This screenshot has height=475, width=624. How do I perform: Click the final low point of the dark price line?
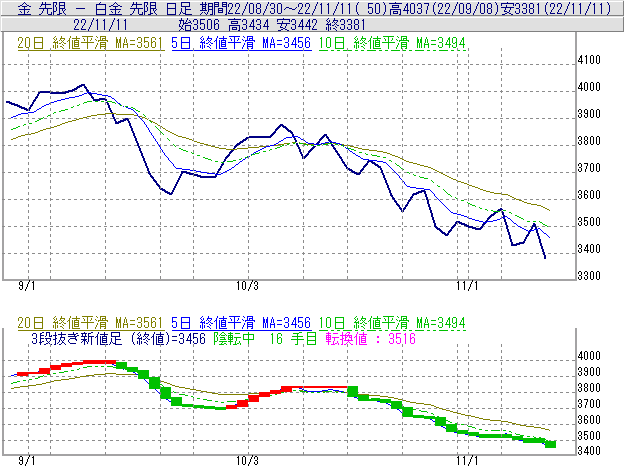tap(545, 257)
